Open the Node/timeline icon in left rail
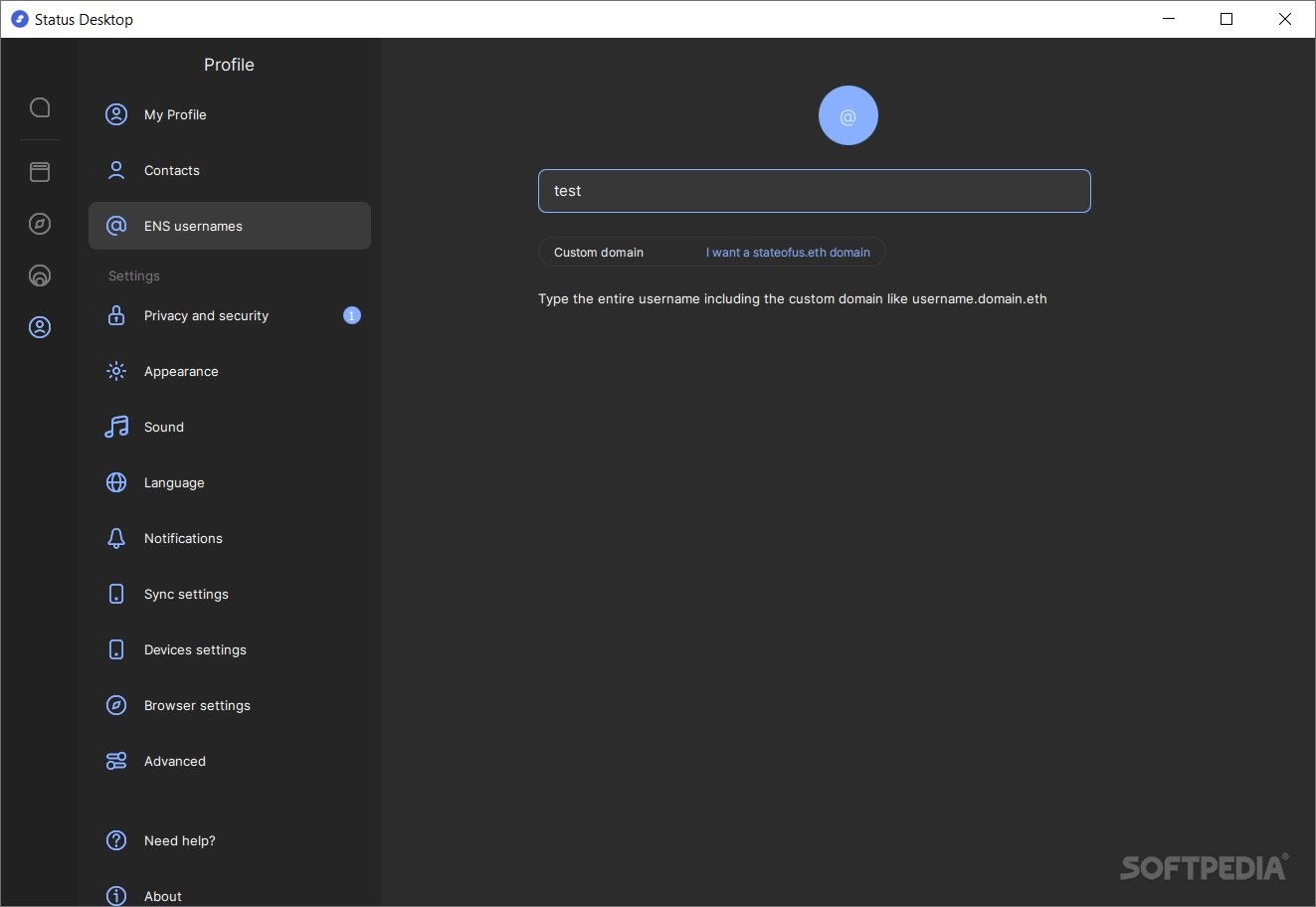This screenshot has height=907, width=1316. click(40, 275)
